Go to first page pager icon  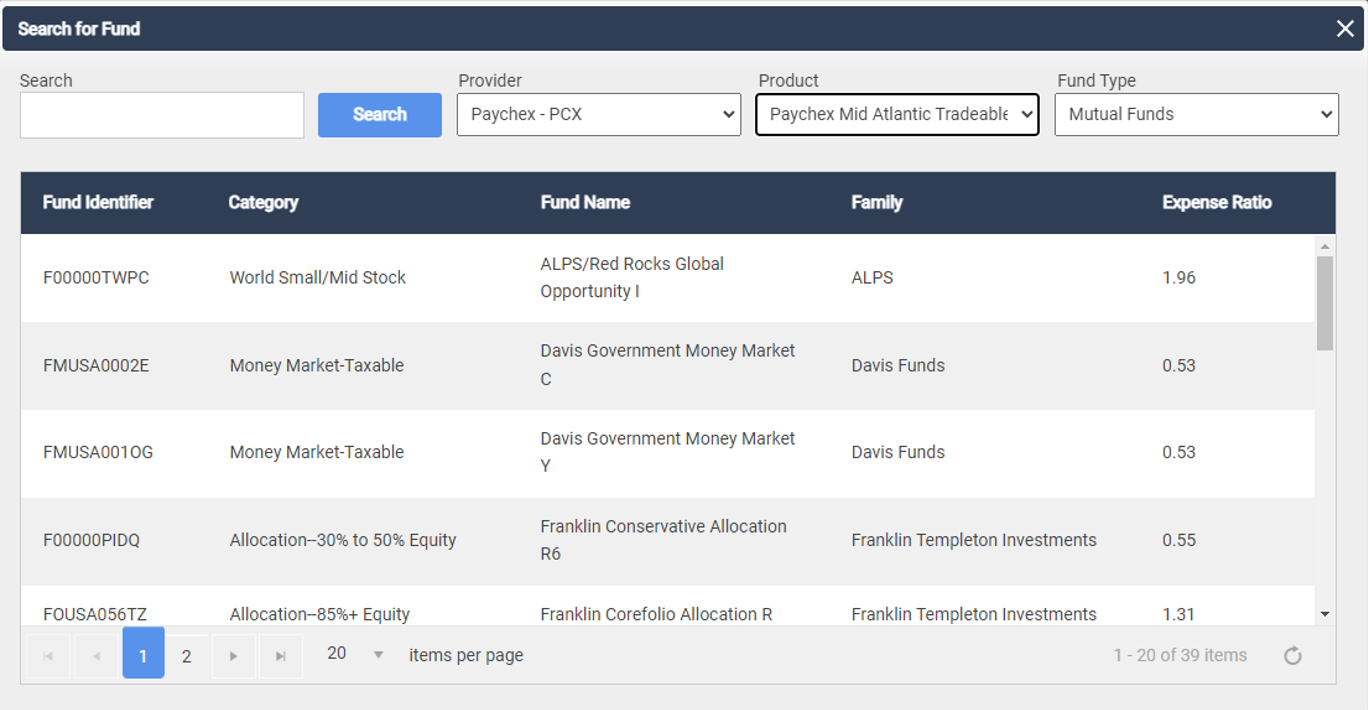point(48,656)
